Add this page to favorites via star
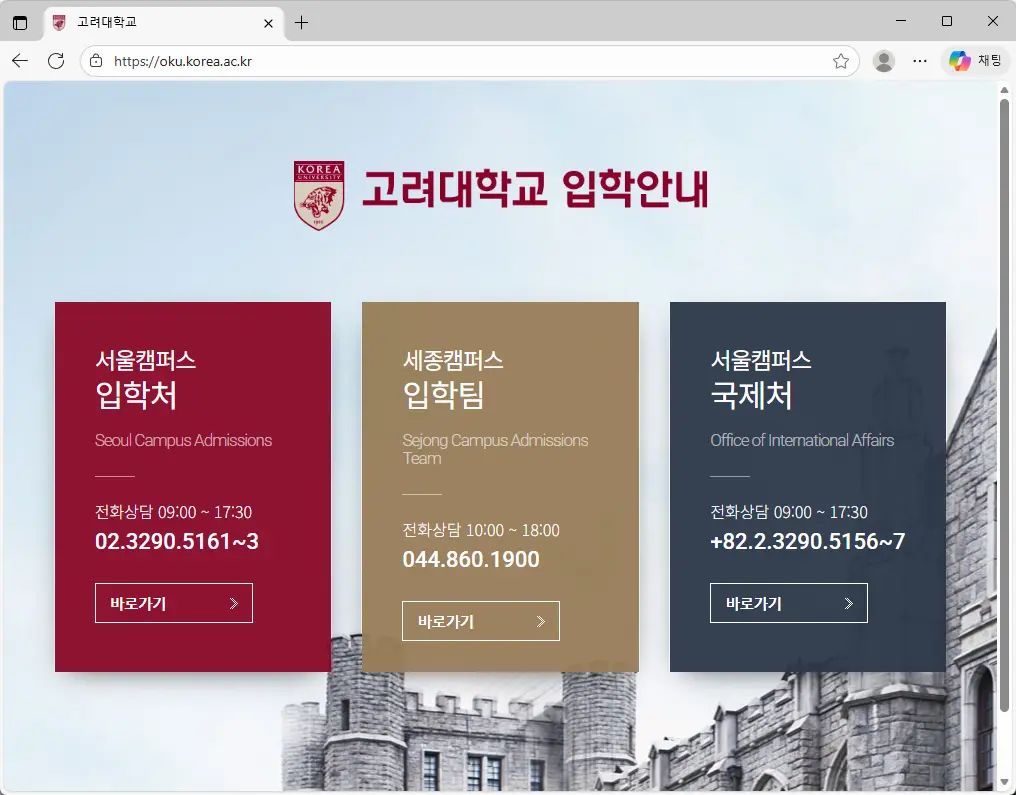This screenshot has height=795, width=1016. click(x=843, y=60)
